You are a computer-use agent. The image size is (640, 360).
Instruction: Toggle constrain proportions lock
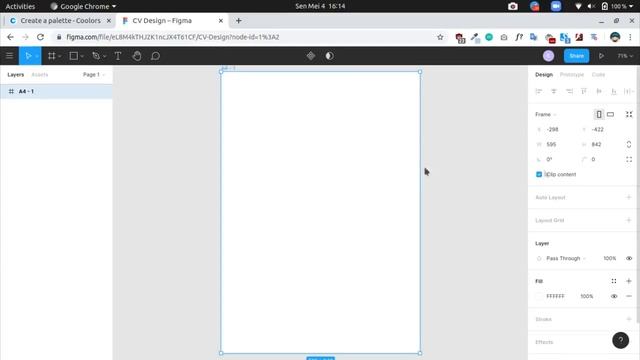pyautogui.click(x=629, y=144)
